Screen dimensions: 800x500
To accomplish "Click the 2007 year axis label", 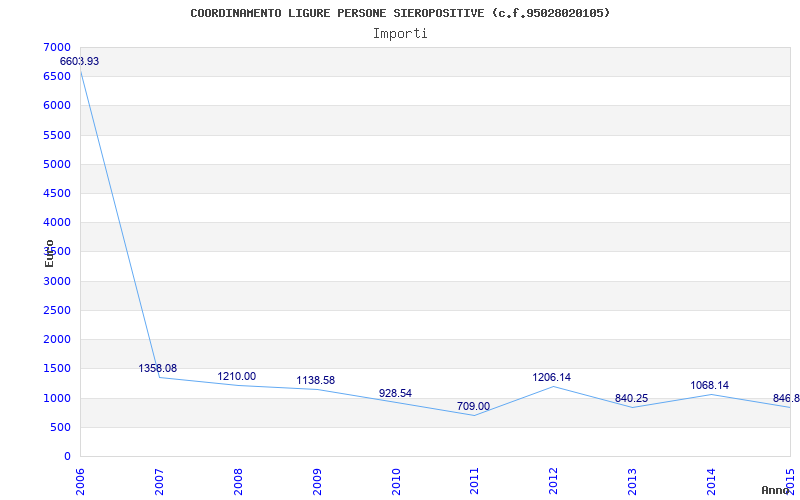I will [x=159, y=482].
